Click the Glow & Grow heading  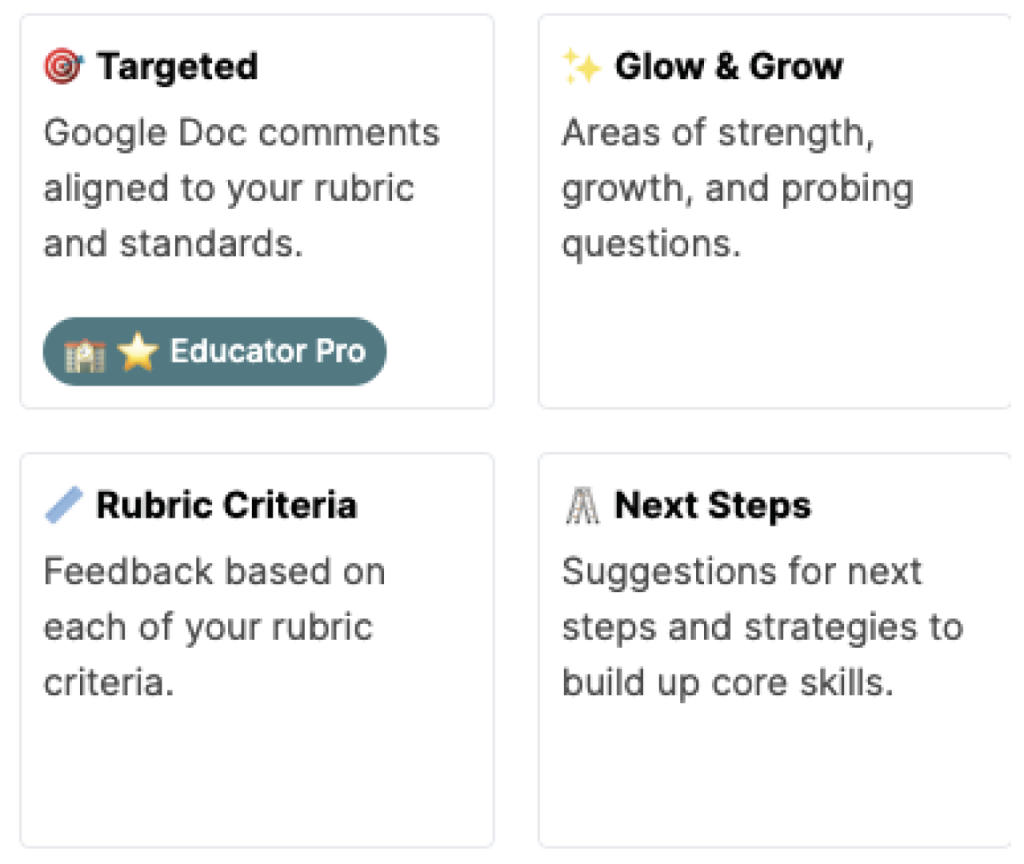729,67
